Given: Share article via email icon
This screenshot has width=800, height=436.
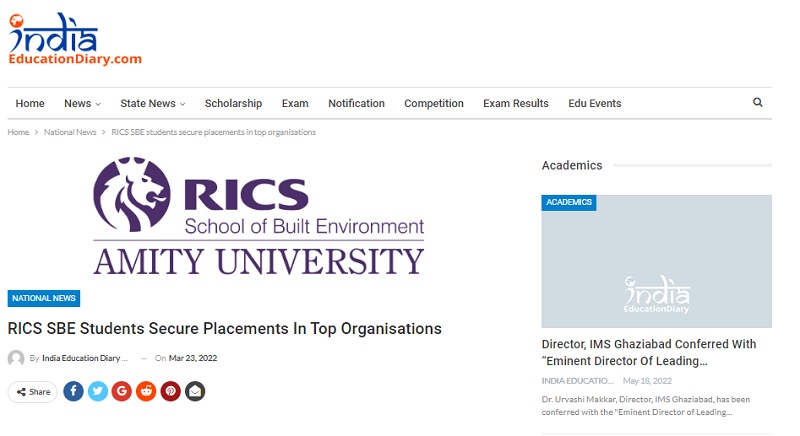Looking at the screenshot, I should [195, 391].
